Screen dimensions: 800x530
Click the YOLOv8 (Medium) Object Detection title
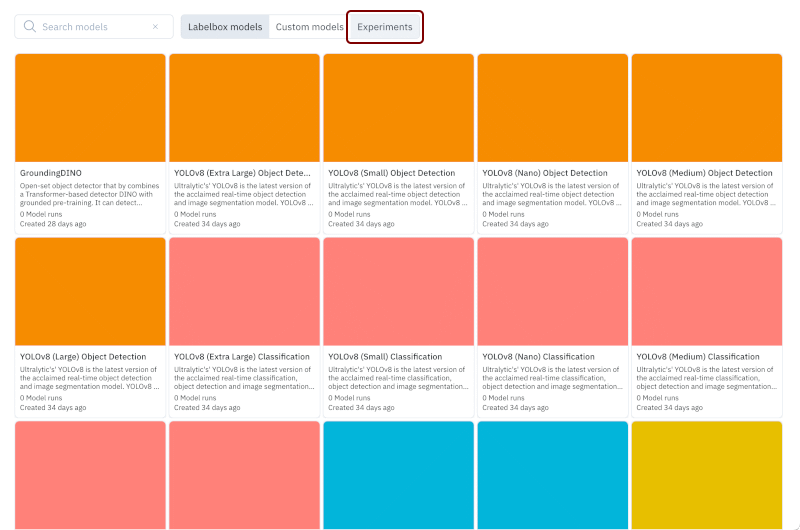704,173
